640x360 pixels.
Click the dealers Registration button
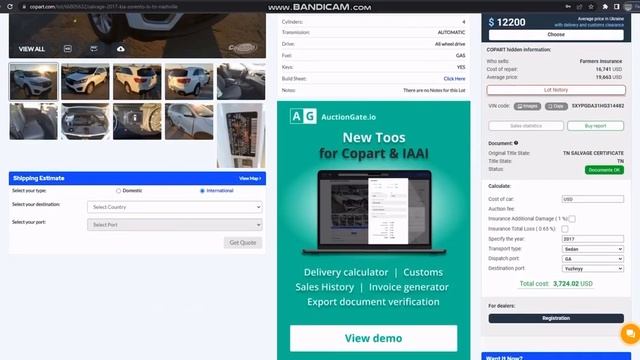tap(556, 318)
